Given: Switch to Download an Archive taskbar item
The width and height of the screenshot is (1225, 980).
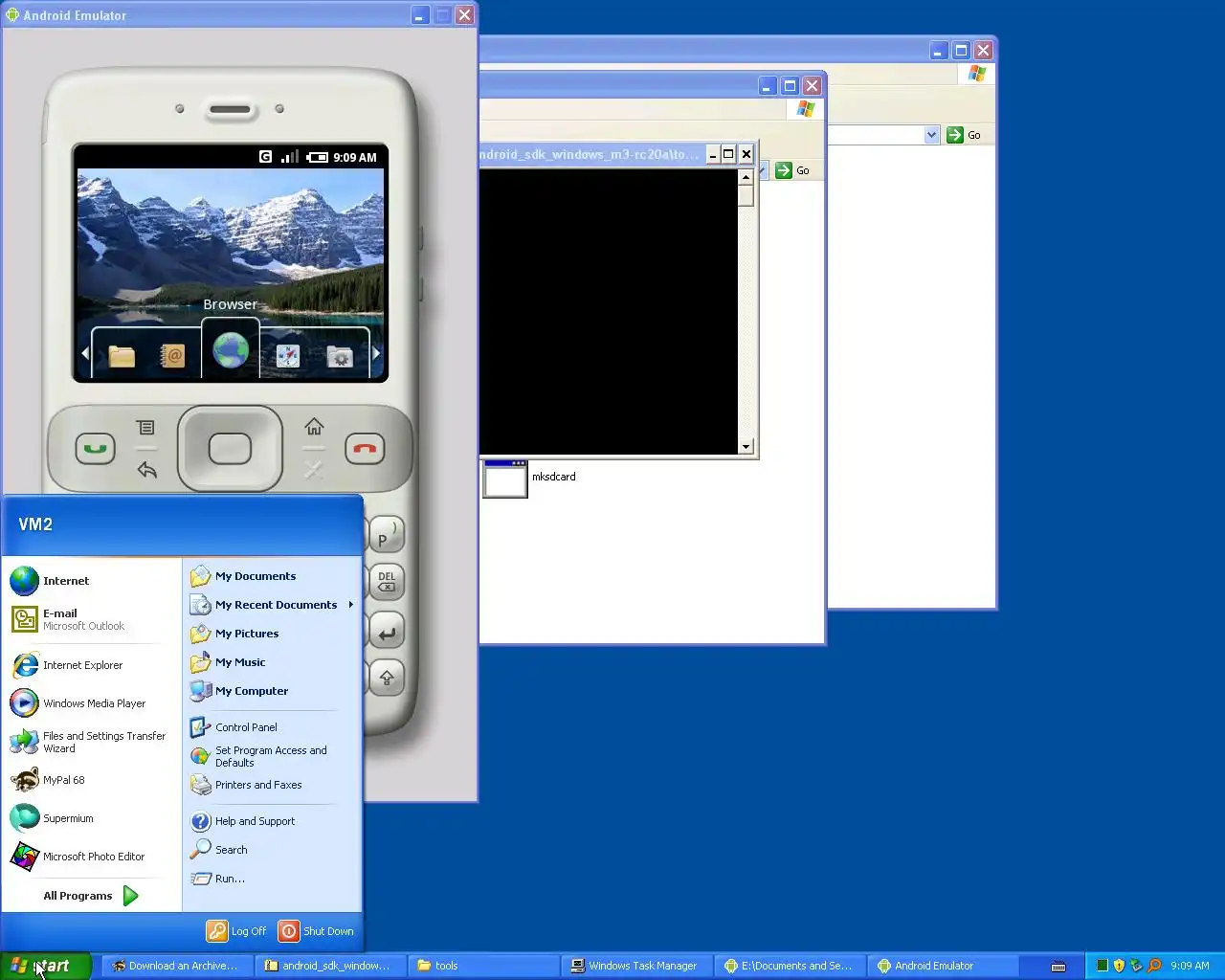Looking at the screenshot, I should point(176,966).
